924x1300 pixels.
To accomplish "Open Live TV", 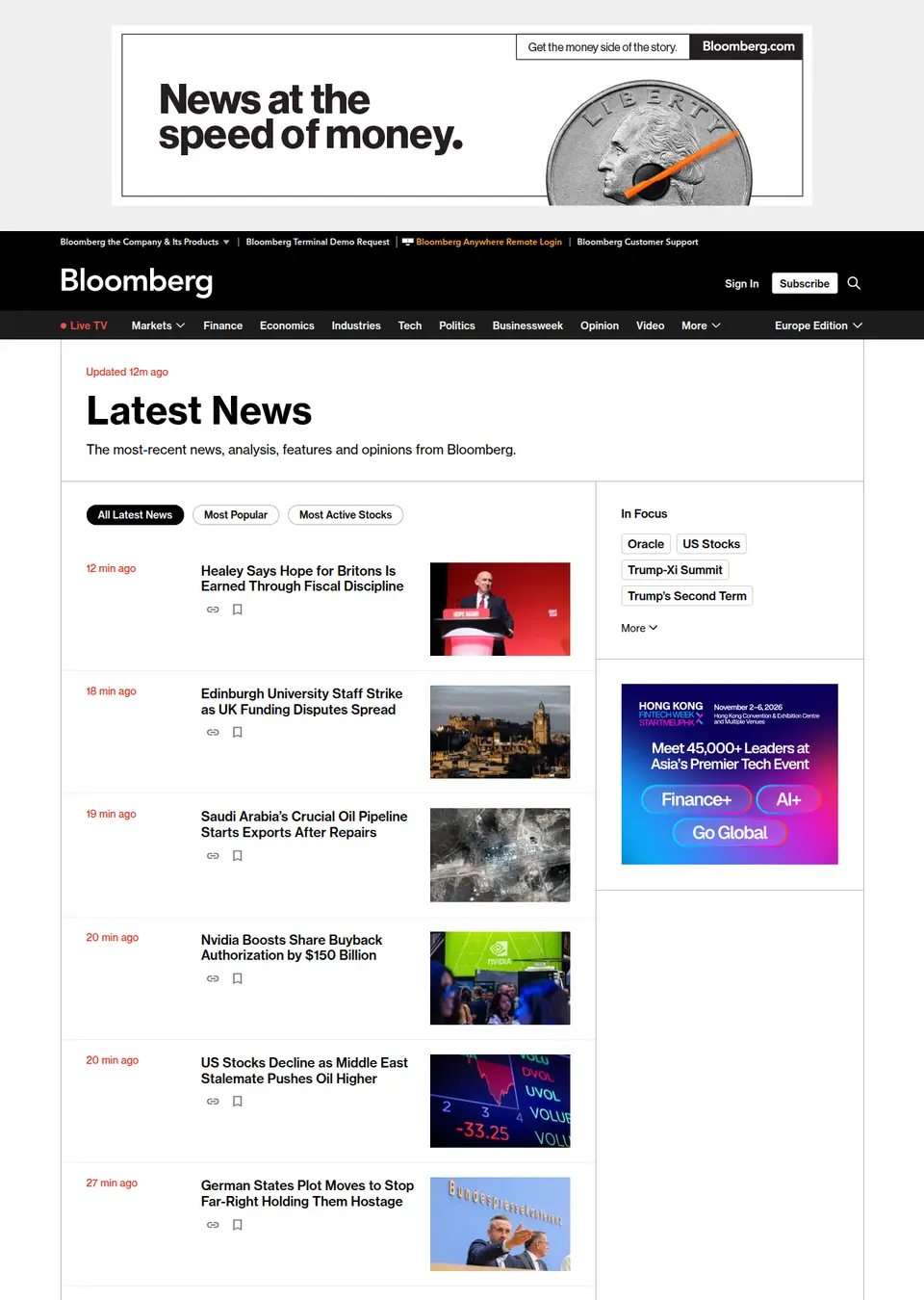I will pos(84,325).
